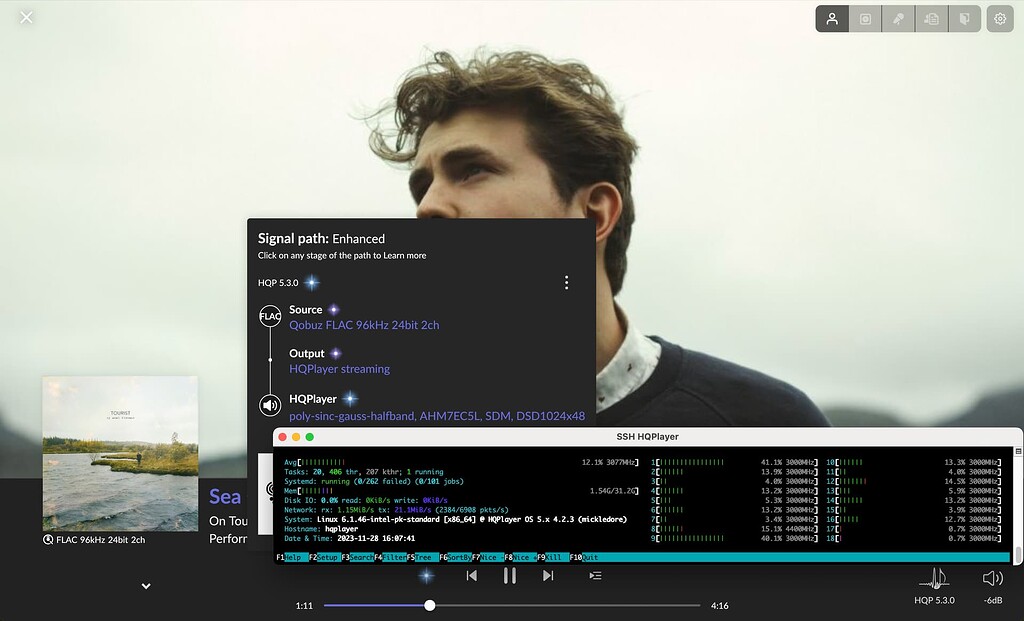Switch to the artist photo view
1024x621 pixels.
click(x=832, y=19)
